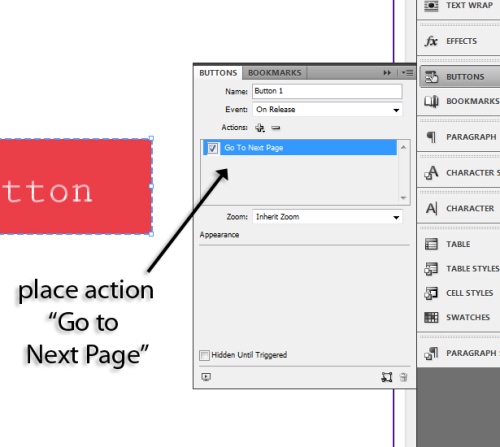500x447 pixels.
Task: Open the Zoom dropdown
Action: [x=327, y=217]
